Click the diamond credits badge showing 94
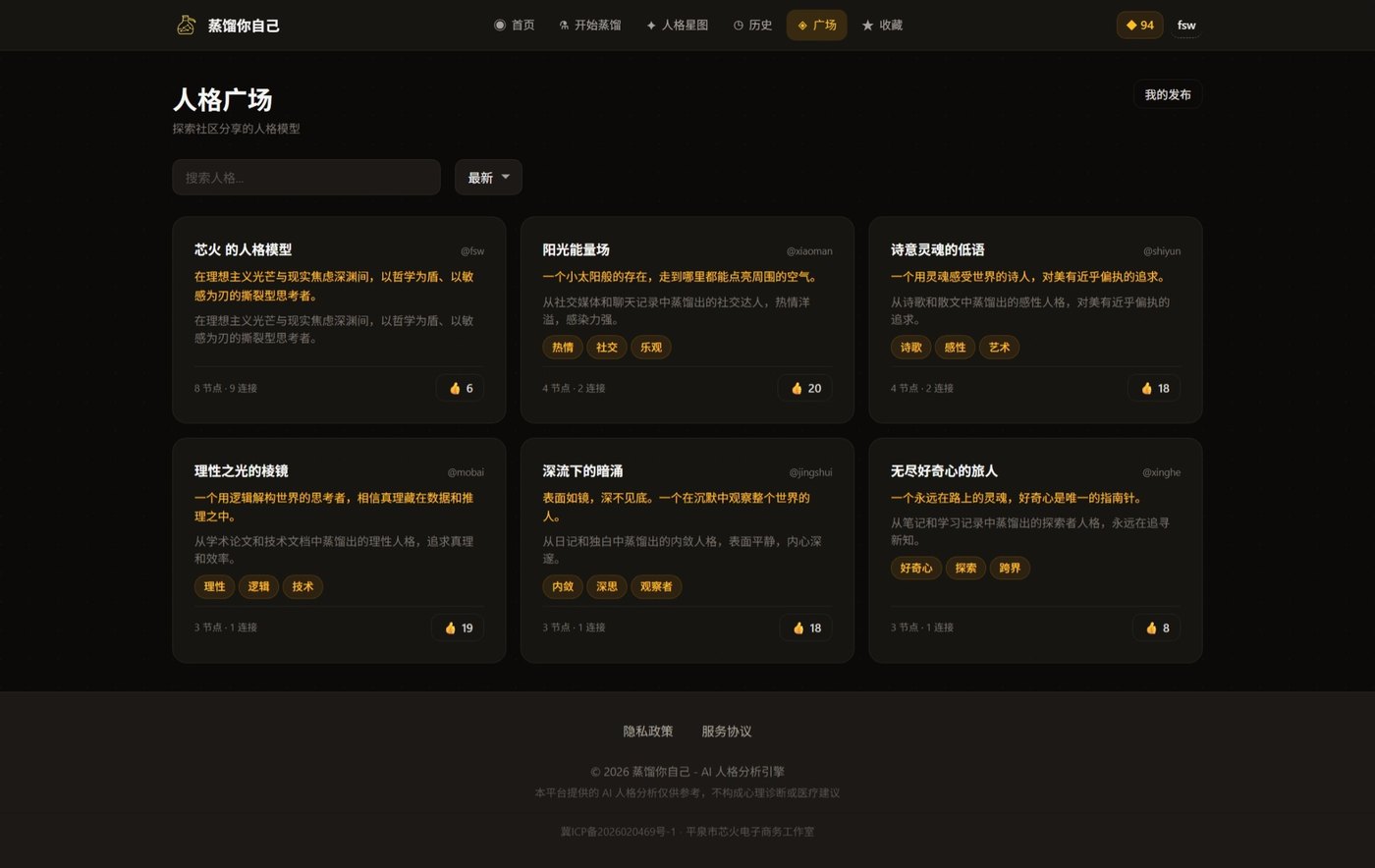 [1139, 25]
